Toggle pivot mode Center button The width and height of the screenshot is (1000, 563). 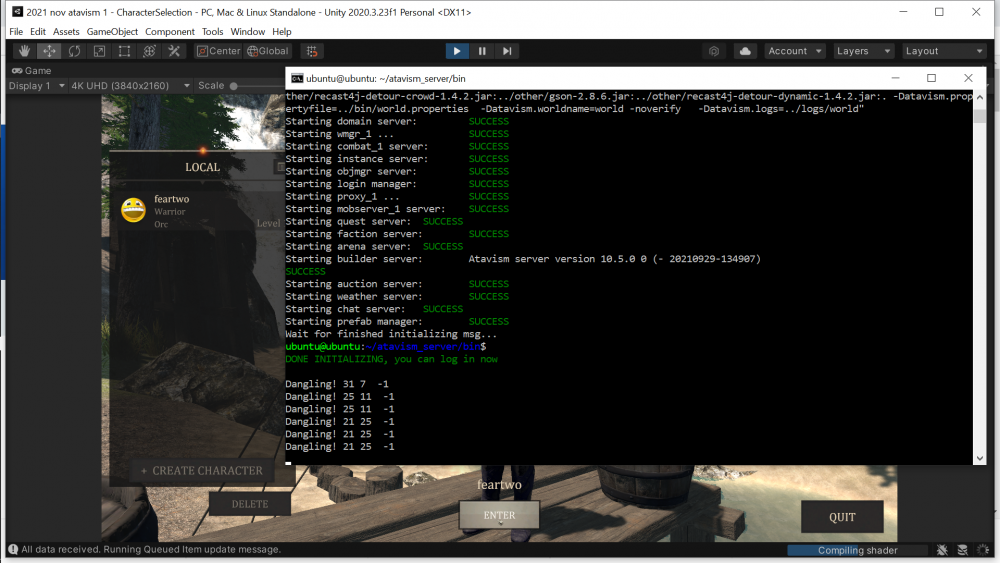click(x=218, y=51)
